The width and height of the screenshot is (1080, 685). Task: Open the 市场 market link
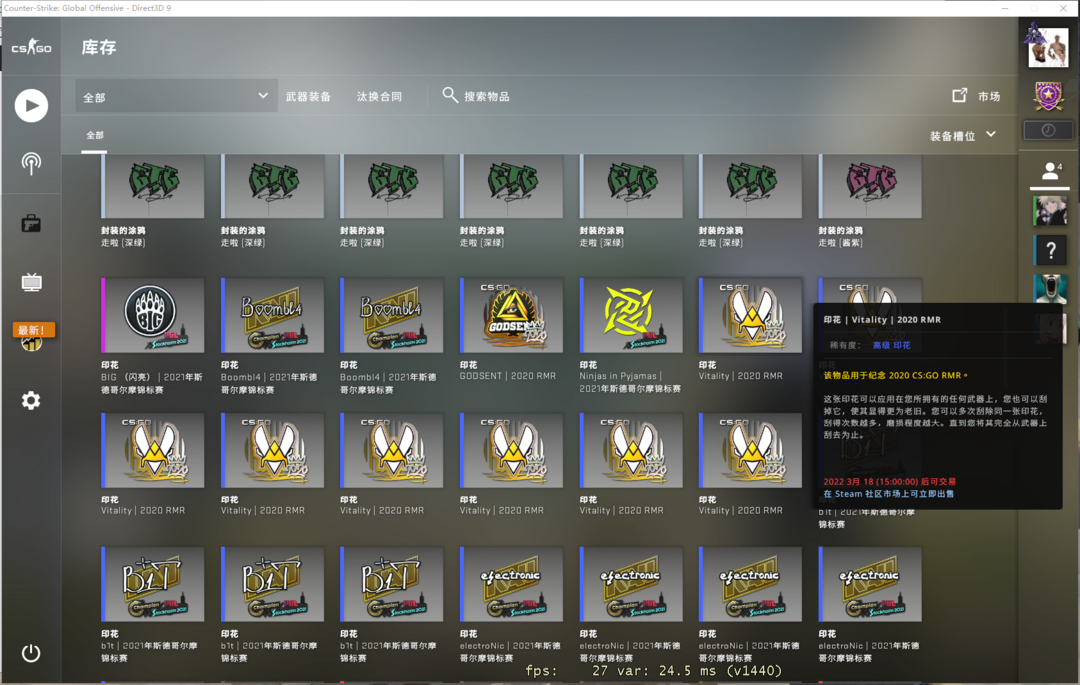pos(988,96)
